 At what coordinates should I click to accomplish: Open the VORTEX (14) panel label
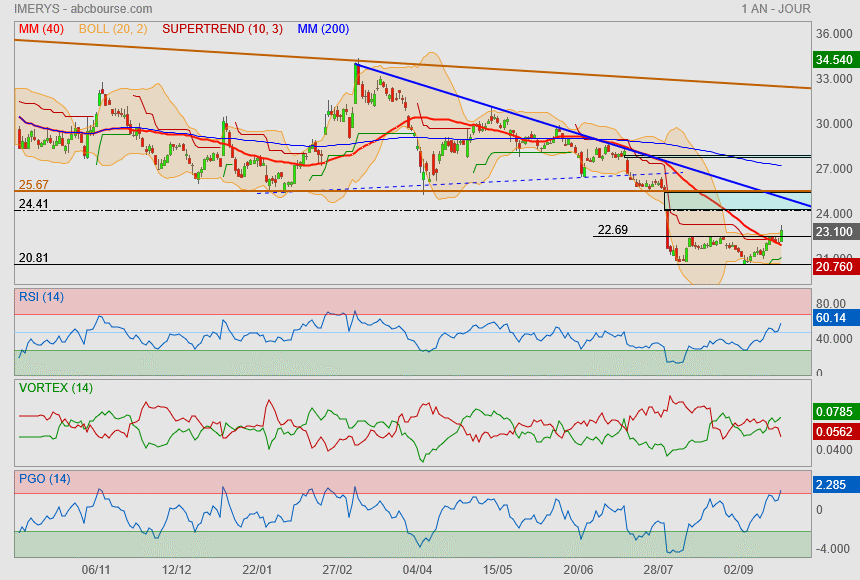pos(56,387)
